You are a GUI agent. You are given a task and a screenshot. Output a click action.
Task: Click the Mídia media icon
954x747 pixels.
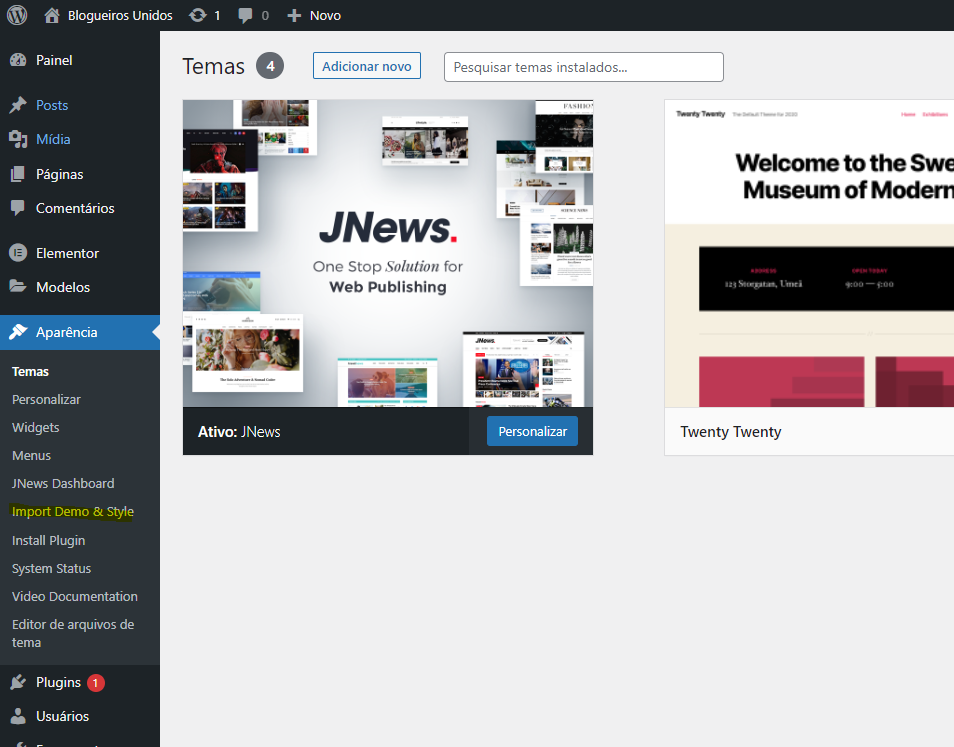[18, 139]
